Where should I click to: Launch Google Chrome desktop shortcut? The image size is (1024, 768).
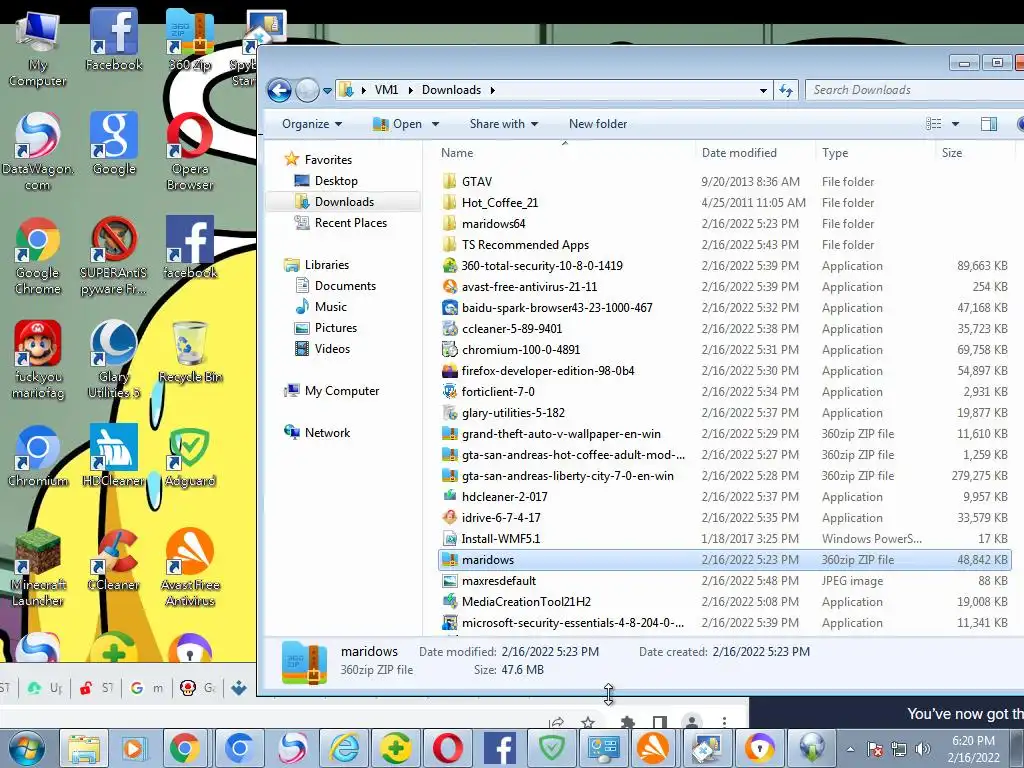[37, 256]
